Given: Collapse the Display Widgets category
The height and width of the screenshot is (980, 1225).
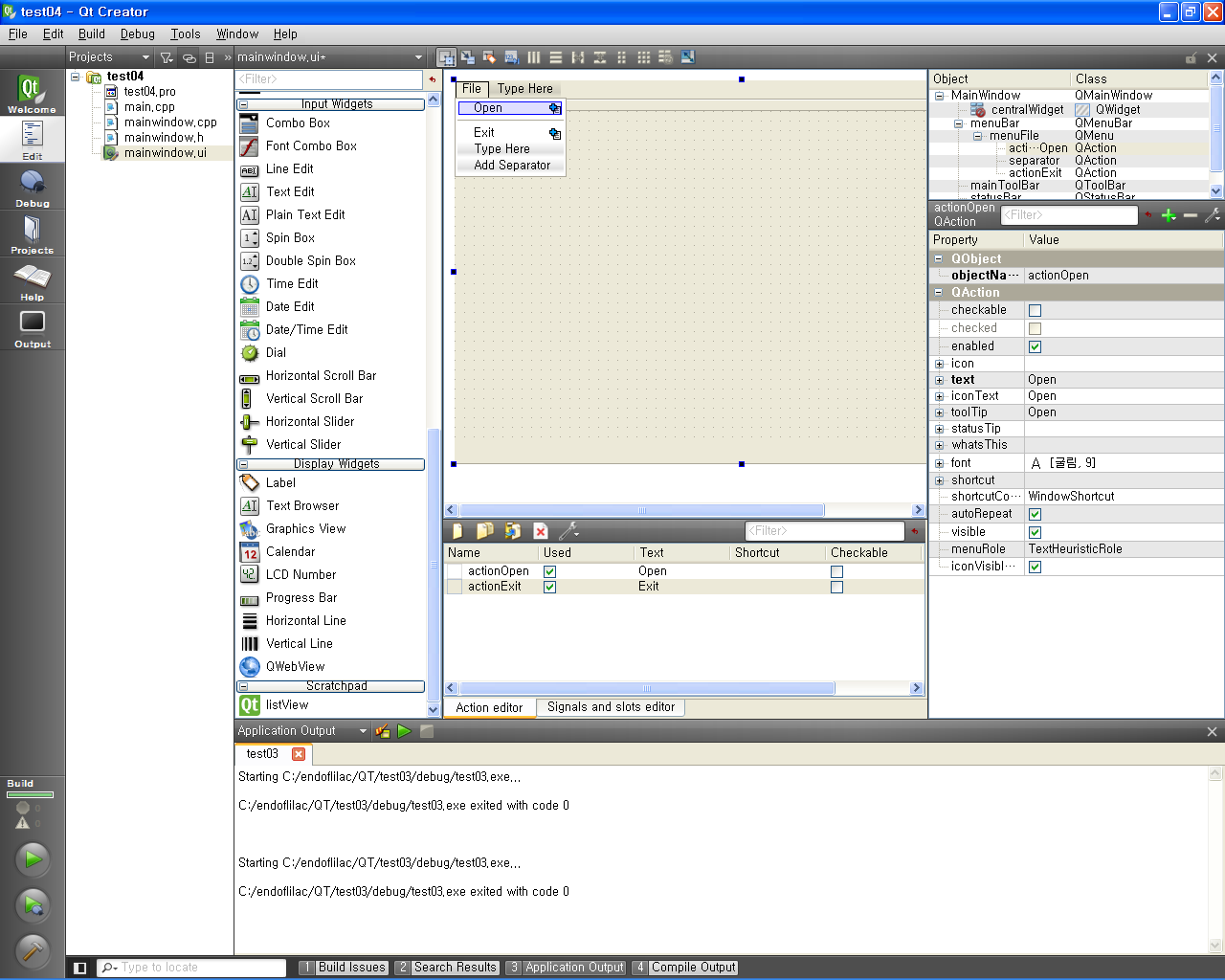Looking at the screenshot, I should click(243, 464).
